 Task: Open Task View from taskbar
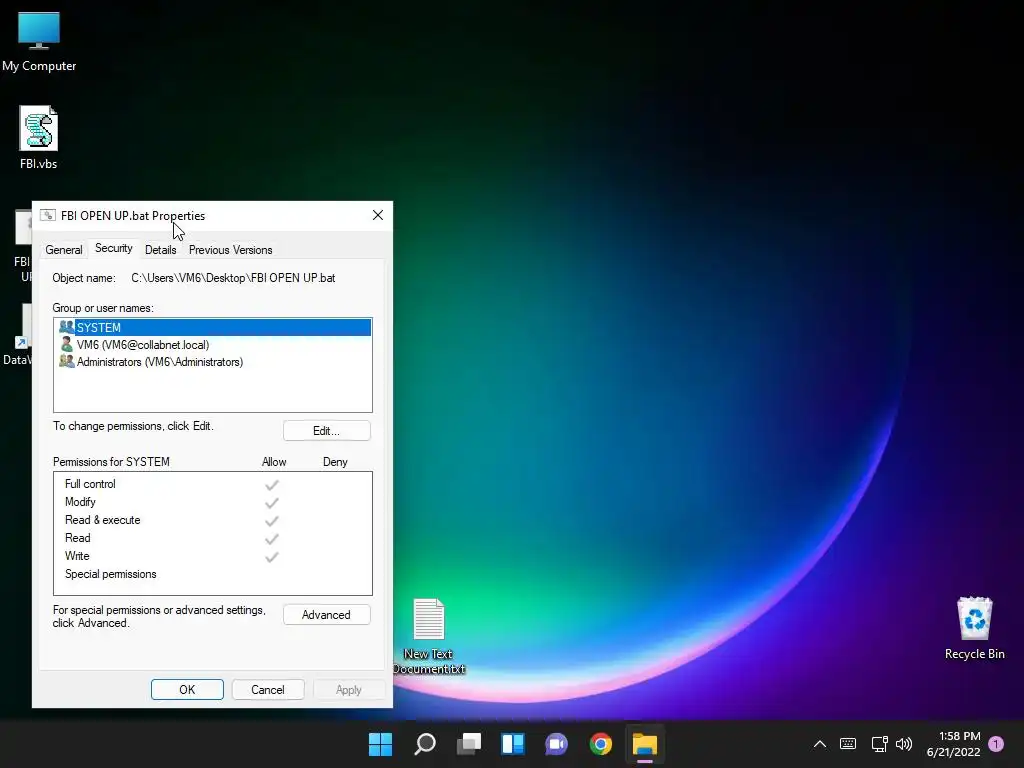(x=469, y=744)
